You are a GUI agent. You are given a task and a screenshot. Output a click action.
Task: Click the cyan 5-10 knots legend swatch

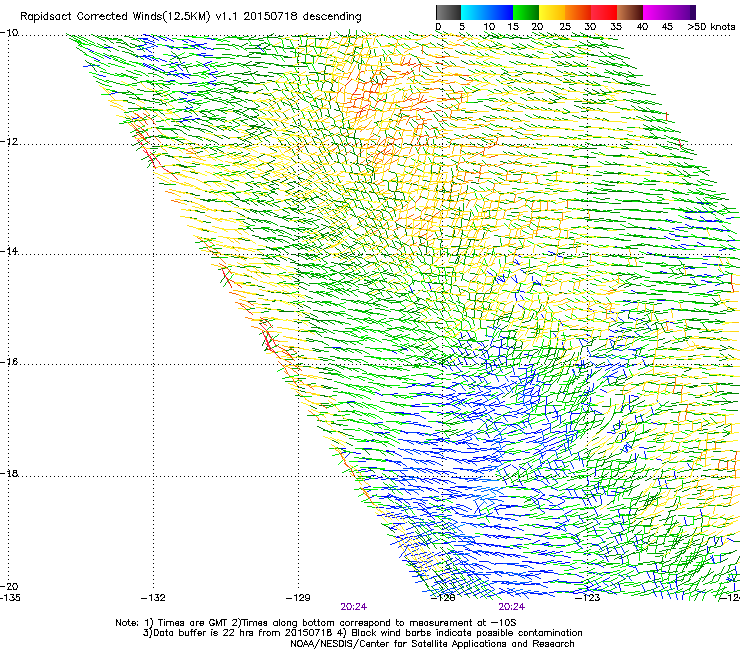tap(474, 12)
